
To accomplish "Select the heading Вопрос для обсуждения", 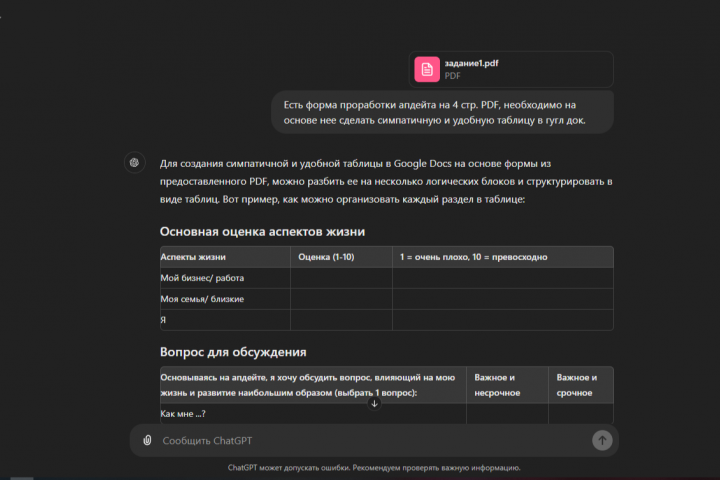I will tap(233, 352).
